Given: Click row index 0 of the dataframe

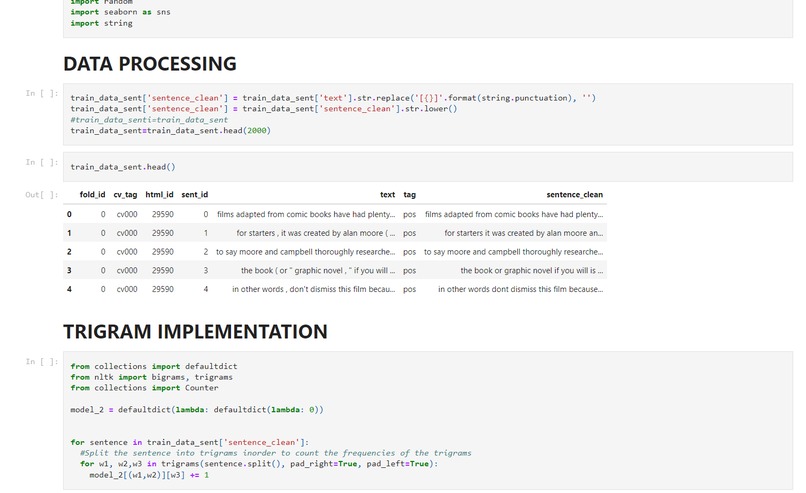Looking at the screenshot, I should point(69,214).
